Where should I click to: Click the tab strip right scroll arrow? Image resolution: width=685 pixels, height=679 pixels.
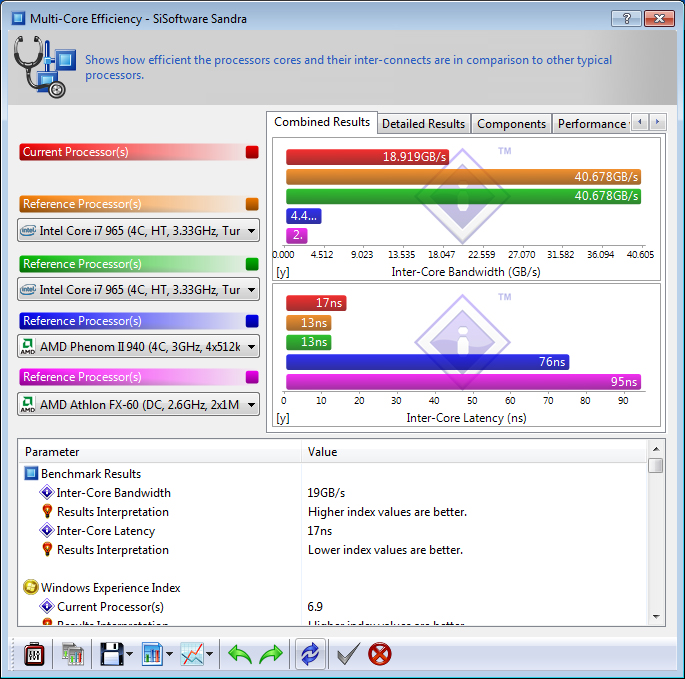(657, 122)
